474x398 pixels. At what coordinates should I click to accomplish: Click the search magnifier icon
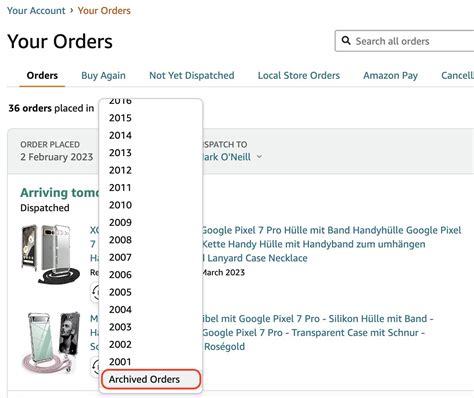click(346, 41)
